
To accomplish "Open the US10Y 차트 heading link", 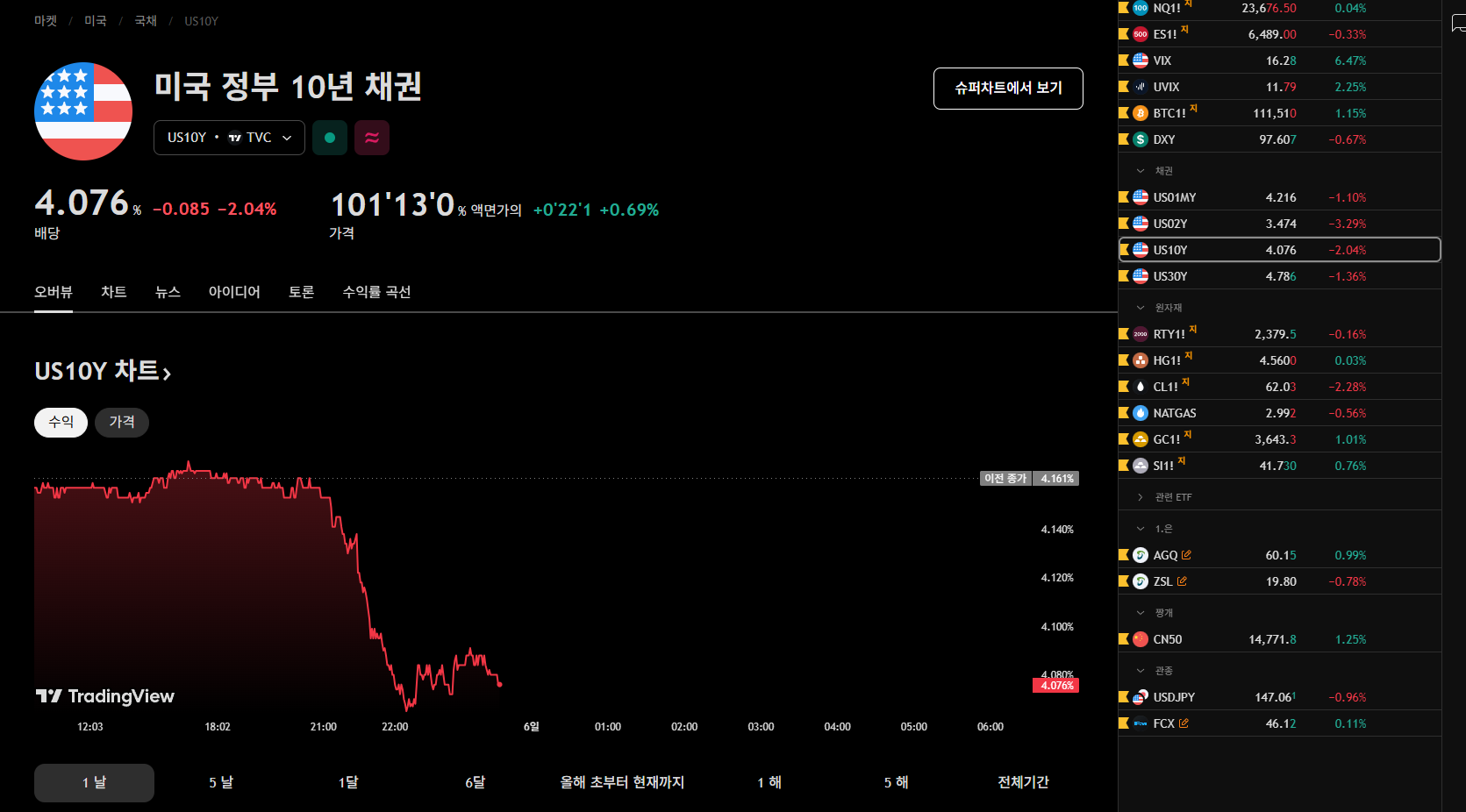I will pyautogui.click(x=103, y=372).
